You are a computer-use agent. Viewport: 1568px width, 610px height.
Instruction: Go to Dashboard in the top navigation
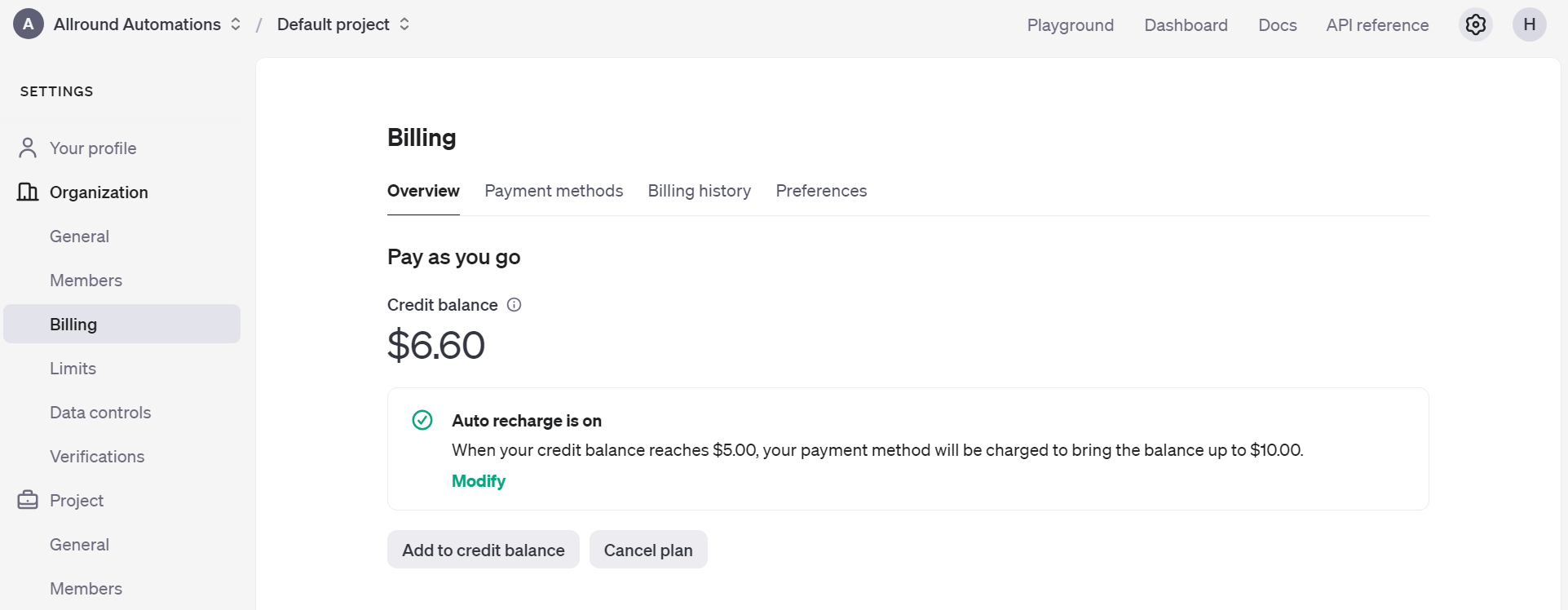[1186, 25]
